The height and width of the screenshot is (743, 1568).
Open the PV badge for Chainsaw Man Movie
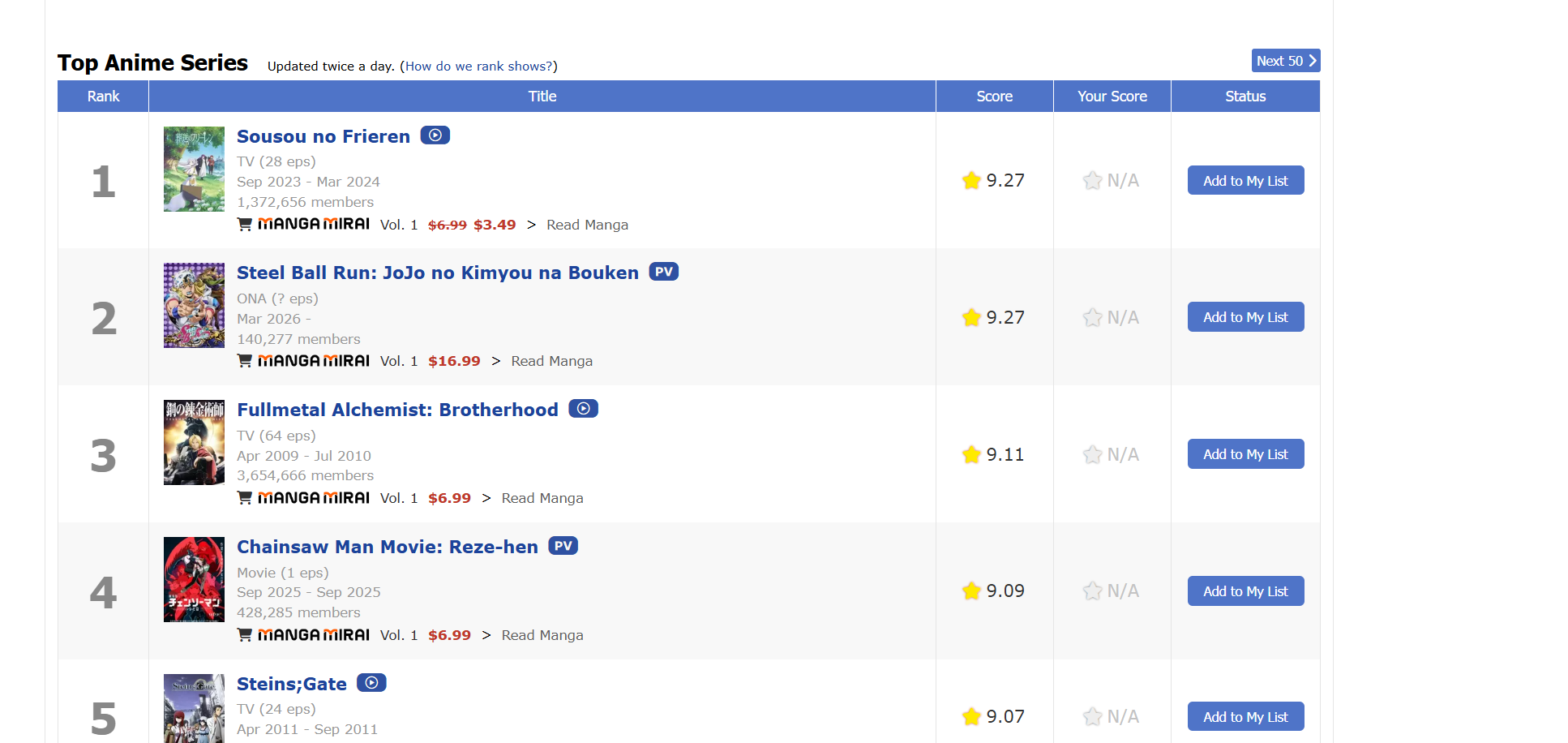coord(563,546)
